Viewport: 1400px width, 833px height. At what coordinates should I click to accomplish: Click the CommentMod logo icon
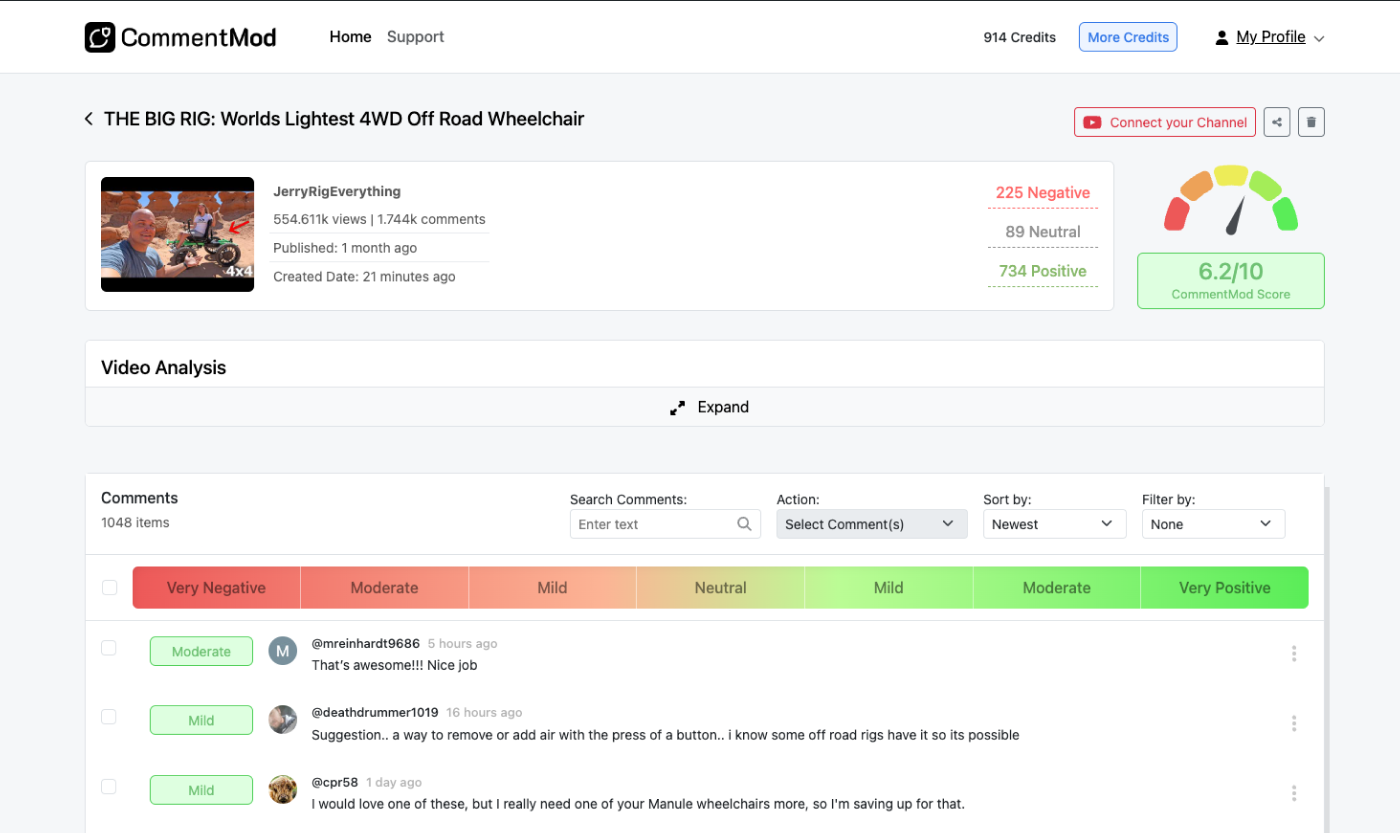(x=100, y=37)
